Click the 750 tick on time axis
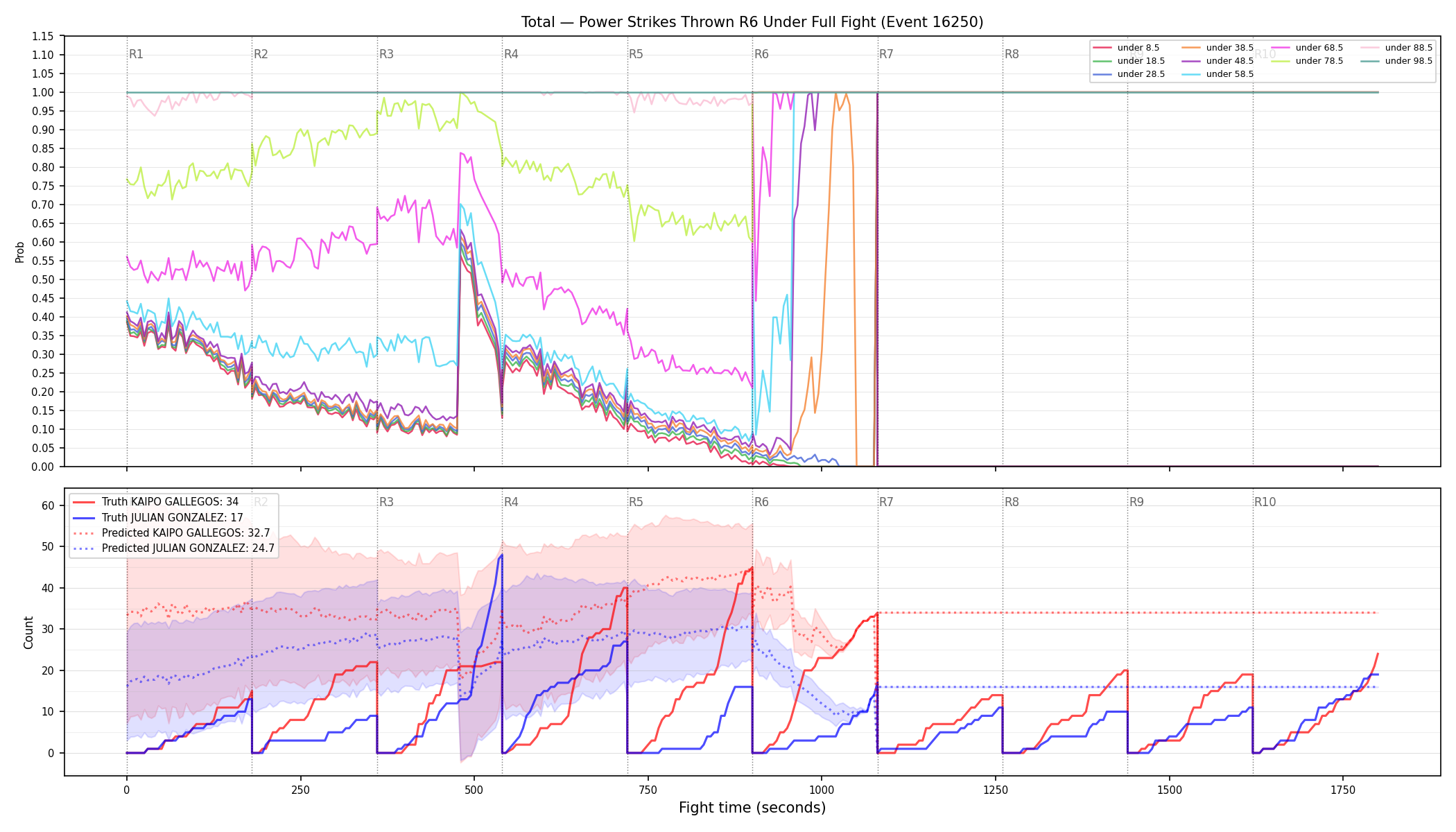This screenshot has width=1456, height=832. (x=648, y=790)
